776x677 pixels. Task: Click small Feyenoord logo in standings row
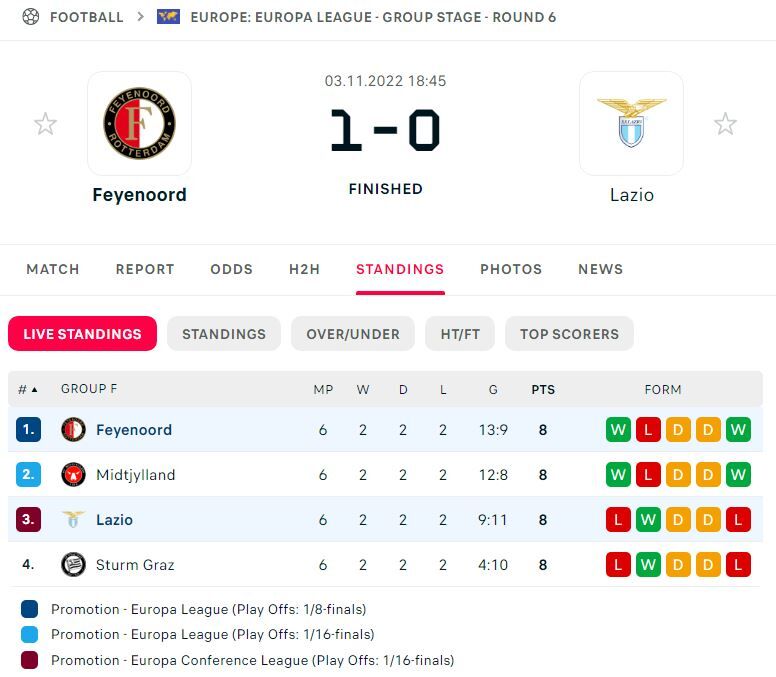click(73, 430)
